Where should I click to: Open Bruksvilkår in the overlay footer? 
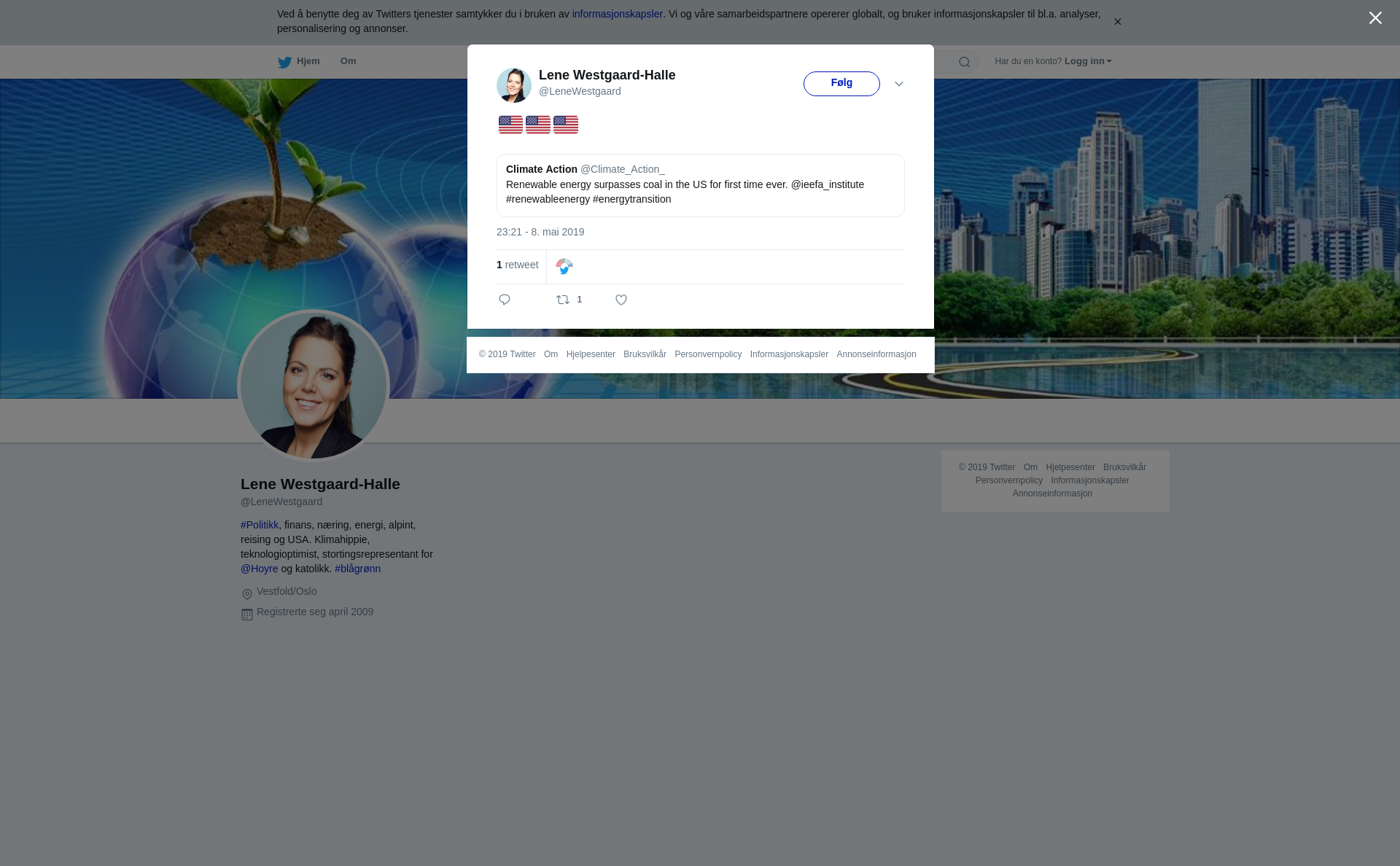(645, 354)
